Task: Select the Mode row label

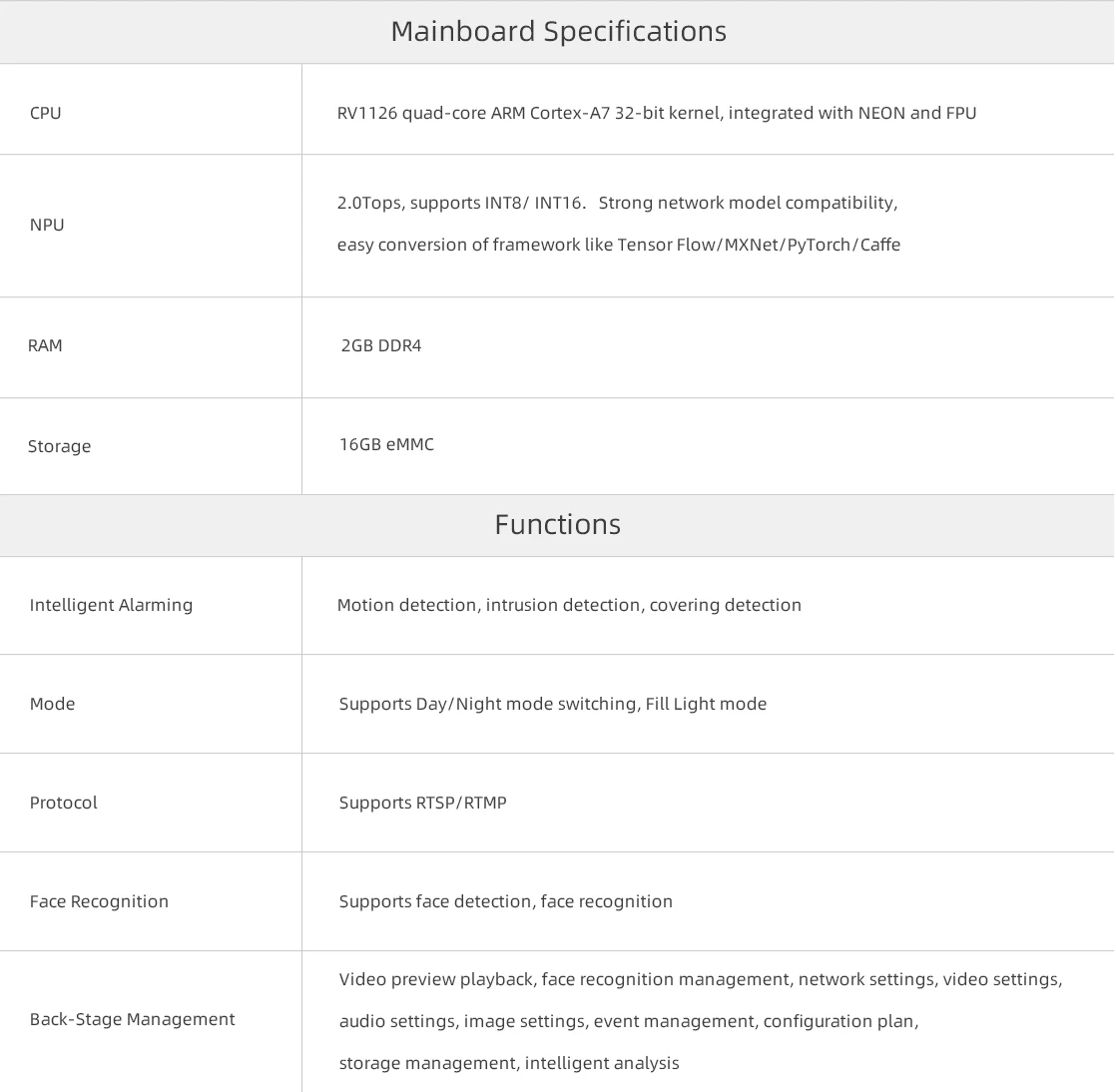Action: point(52,704)
